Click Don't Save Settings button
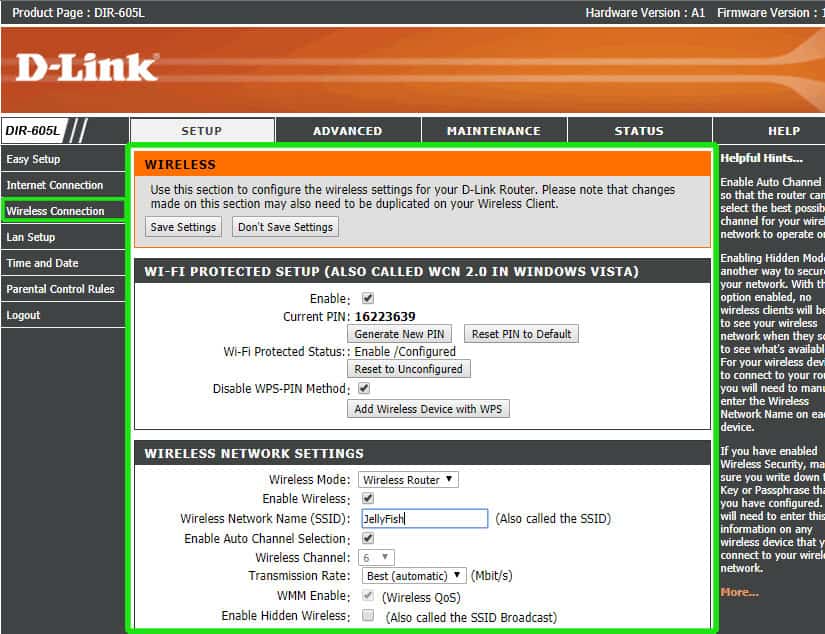This screenshot has height=634, width=825. (x=285, y=227)
